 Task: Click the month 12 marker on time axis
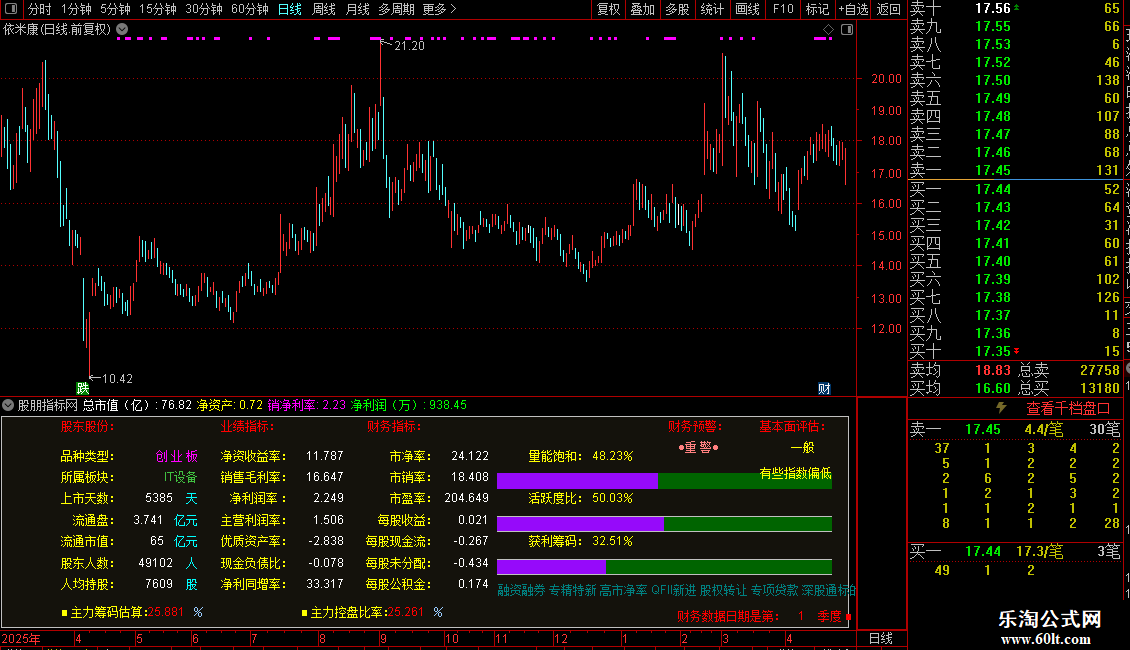pyautogui.click(x=561, y=638)
